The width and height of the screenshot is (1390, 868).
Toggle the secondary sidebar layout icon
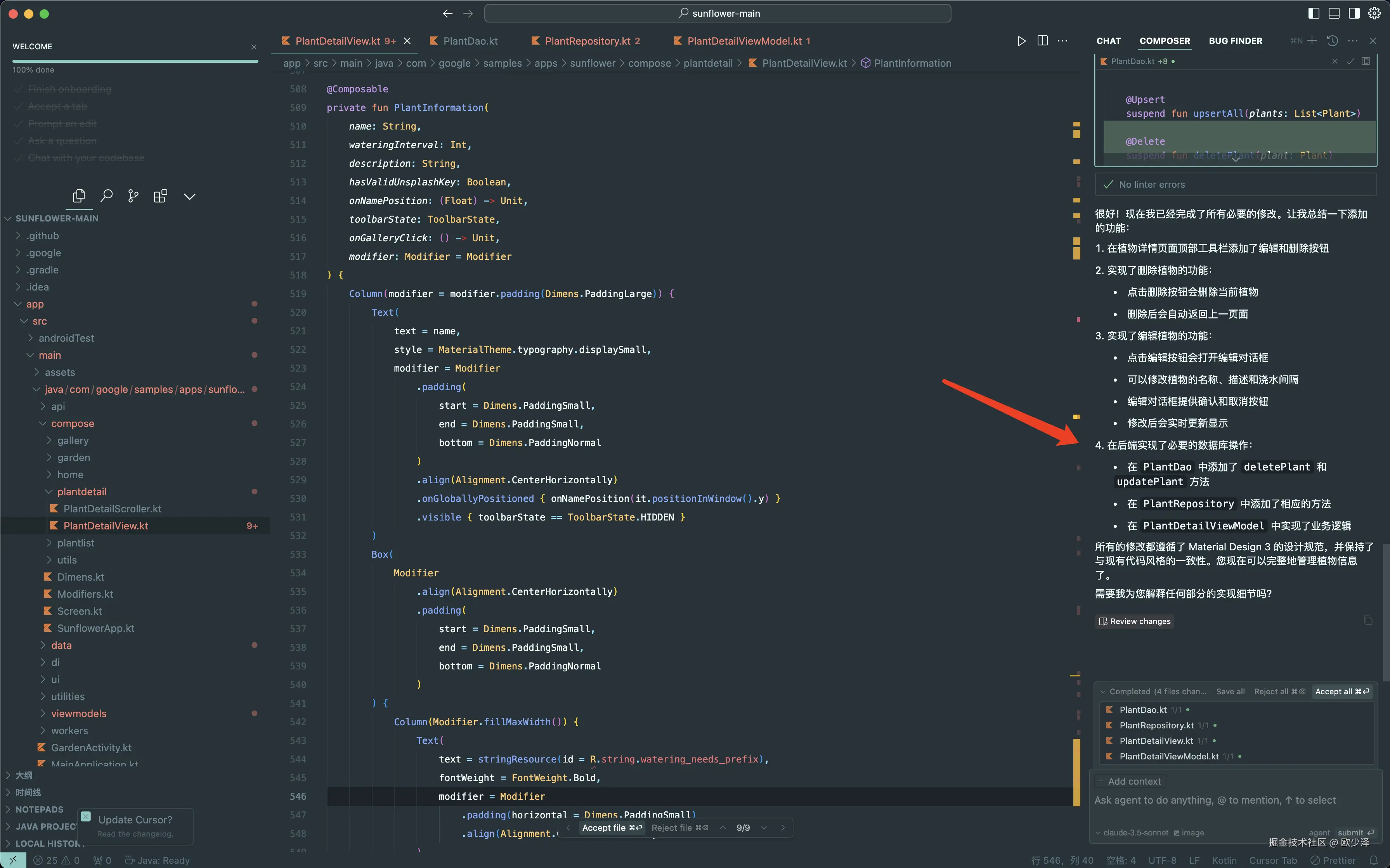(1354, 13)
